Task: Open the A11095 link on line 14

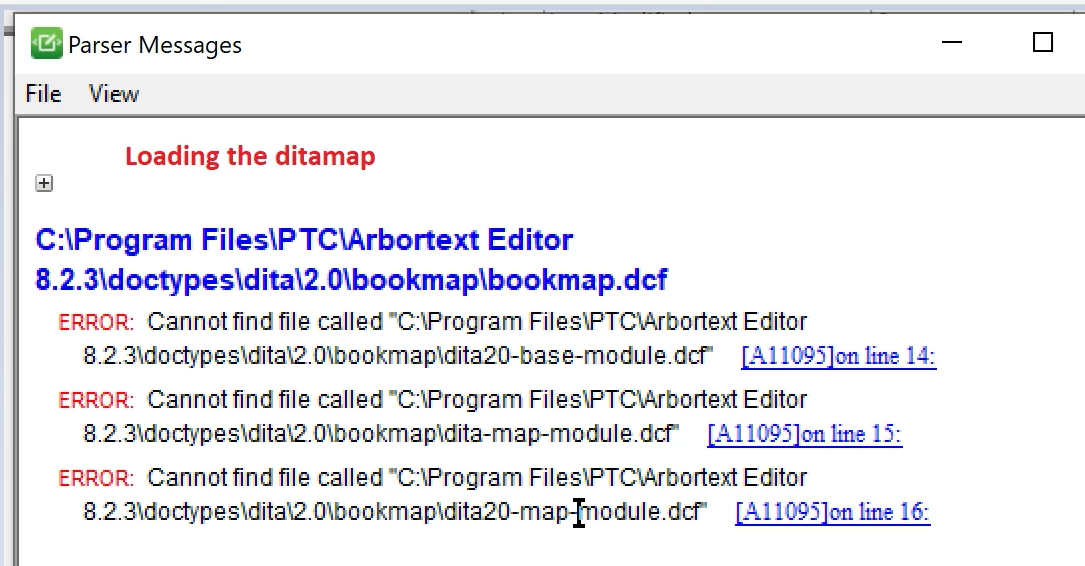Action: coord(839,356)
